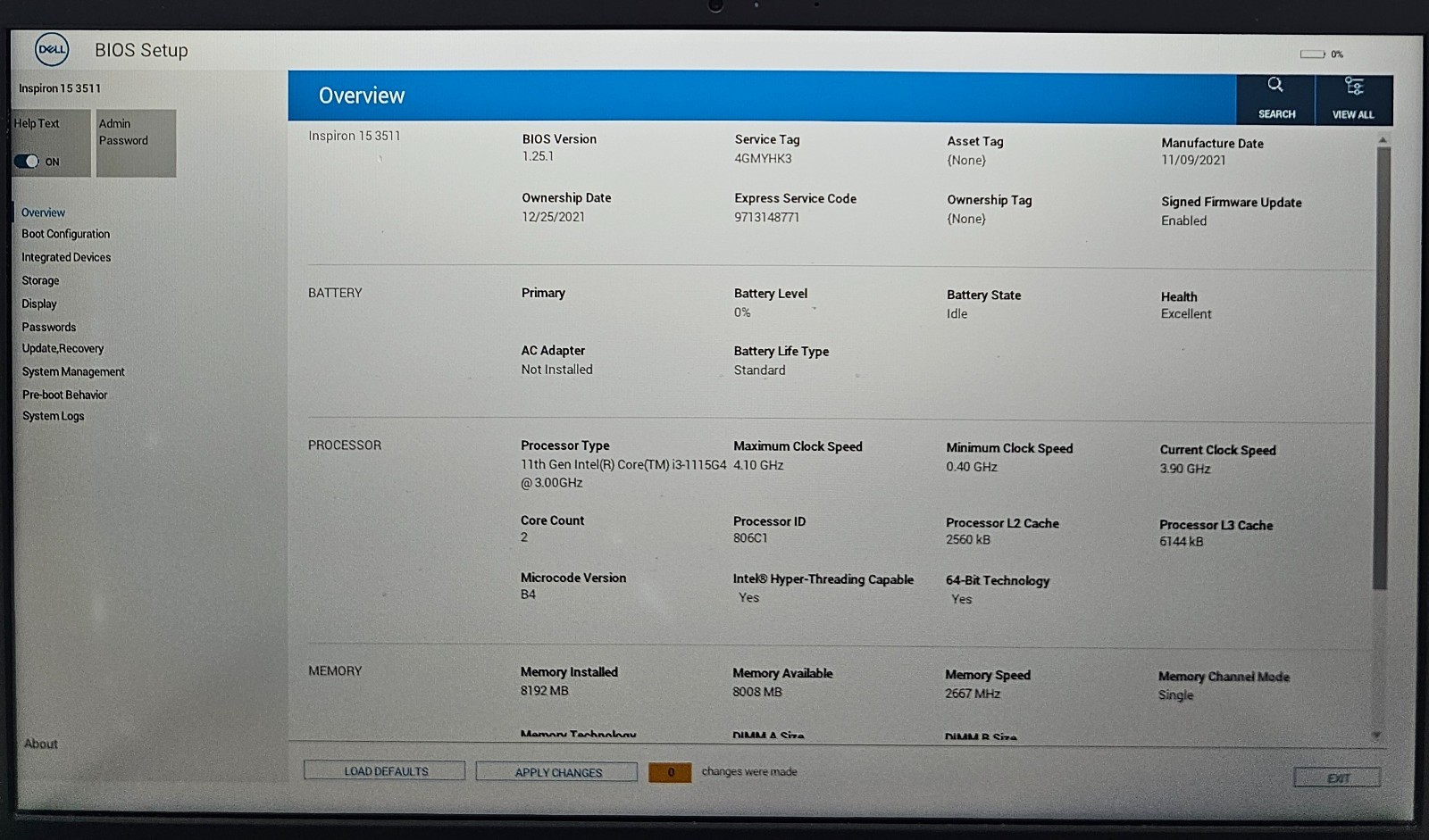Click Service Tag value 4GMYHK3
Viewport: 1429px width, 840px height.
point(763,158)
